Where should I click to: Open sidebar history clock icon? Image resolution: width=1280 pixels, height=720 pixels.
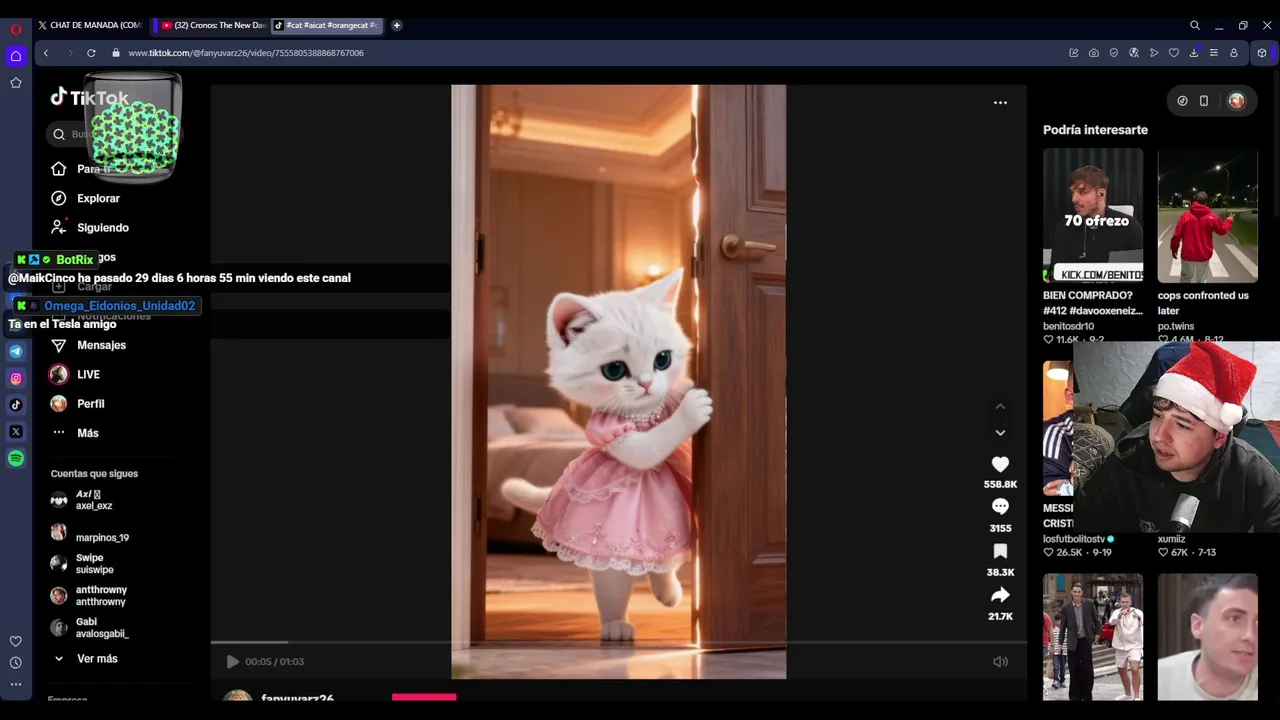click(x=16, y=663)
